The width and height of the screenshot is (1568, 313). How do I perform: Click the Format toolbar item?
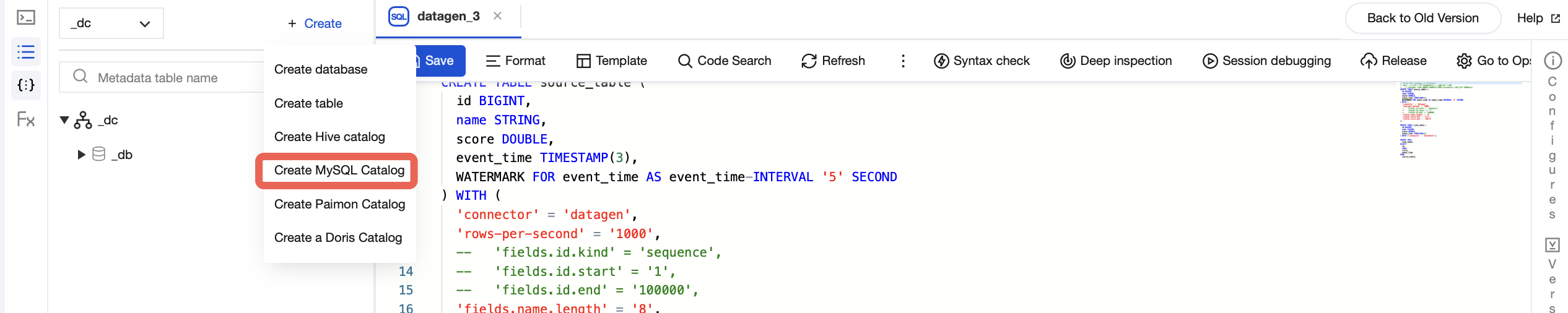click(515, 61)
